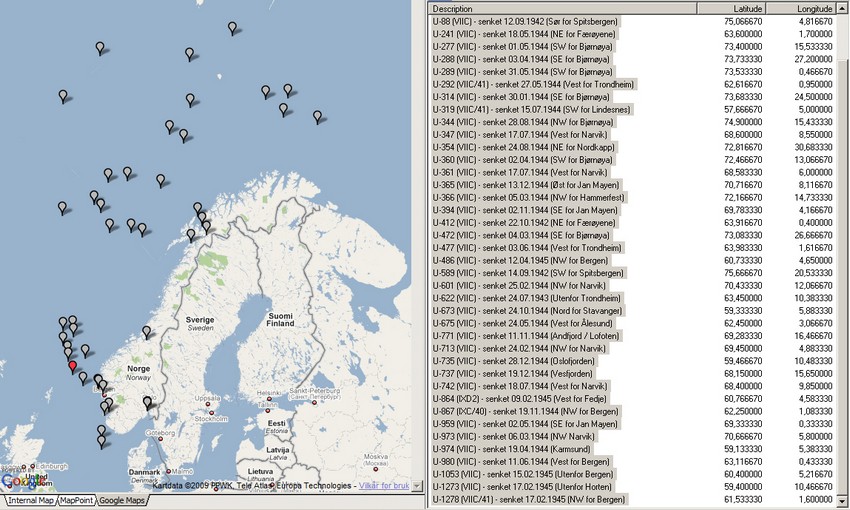Select row 'U-241 (VIIC) - senket 18.05.1944'

click(x=633, y=34)
